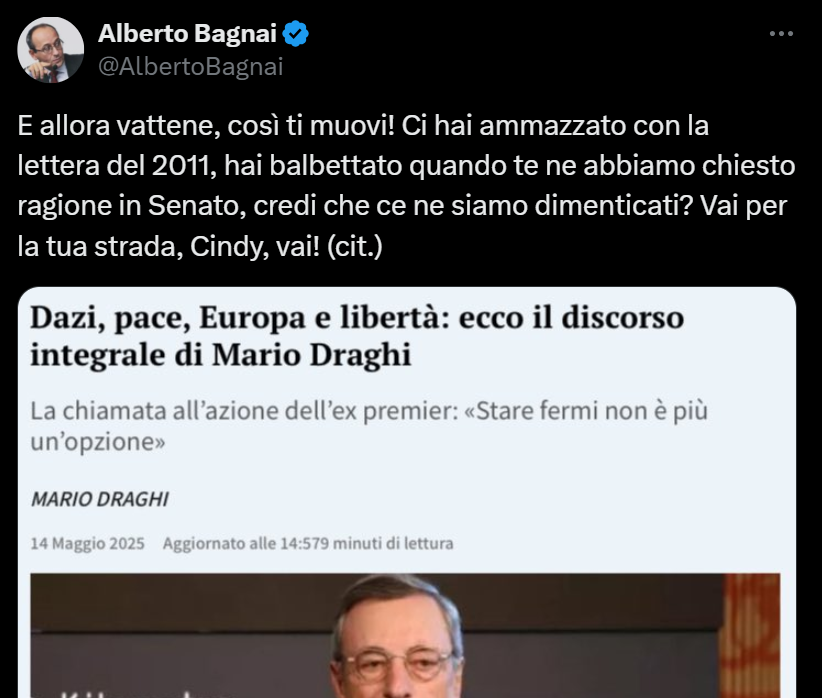
Task: Click the subtitle "Stare fermi non è più un'opzione"
Action: (369, 426)
